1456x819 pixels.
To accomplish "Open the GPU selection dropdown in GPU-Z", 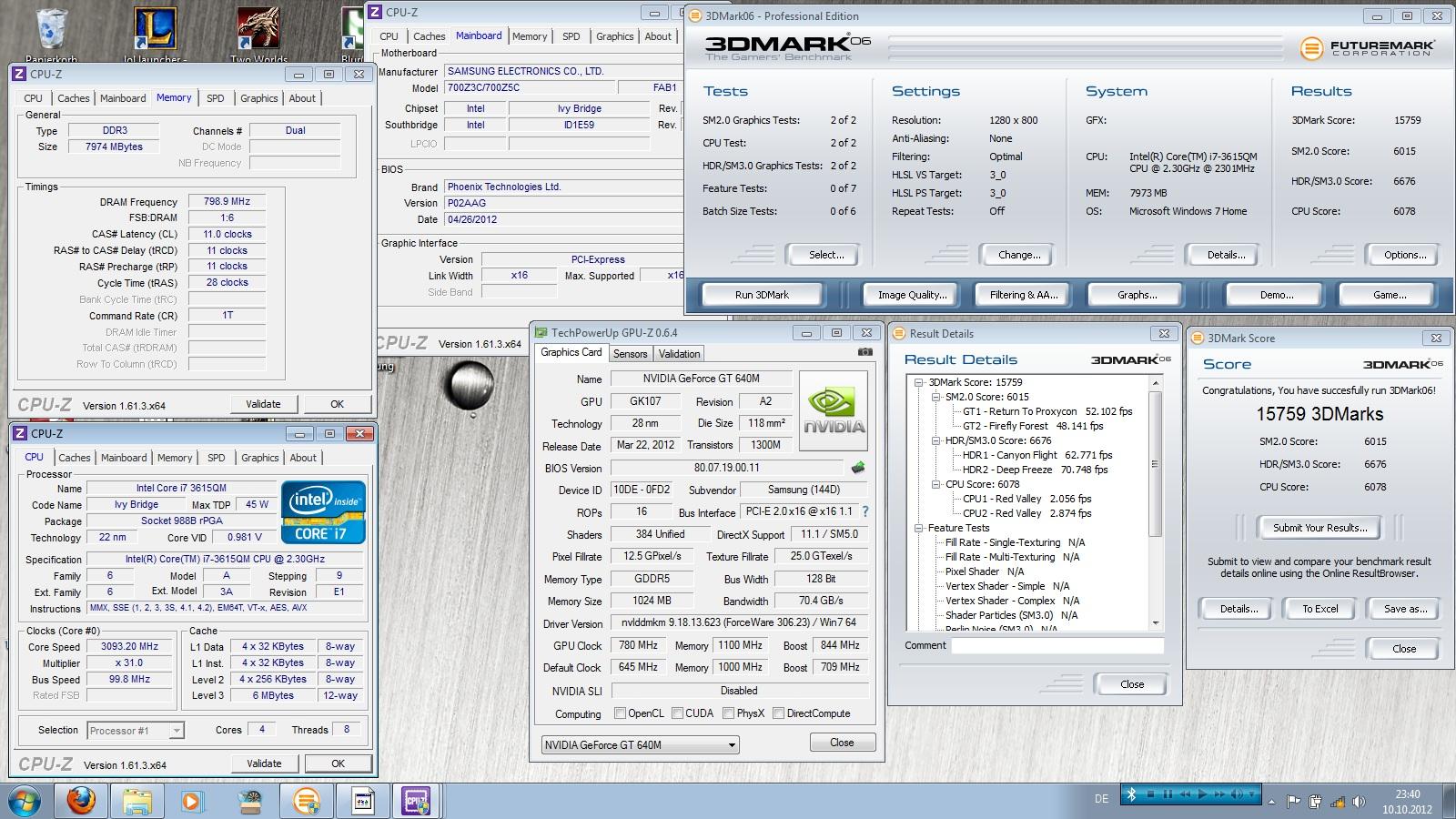I will 640,744.
